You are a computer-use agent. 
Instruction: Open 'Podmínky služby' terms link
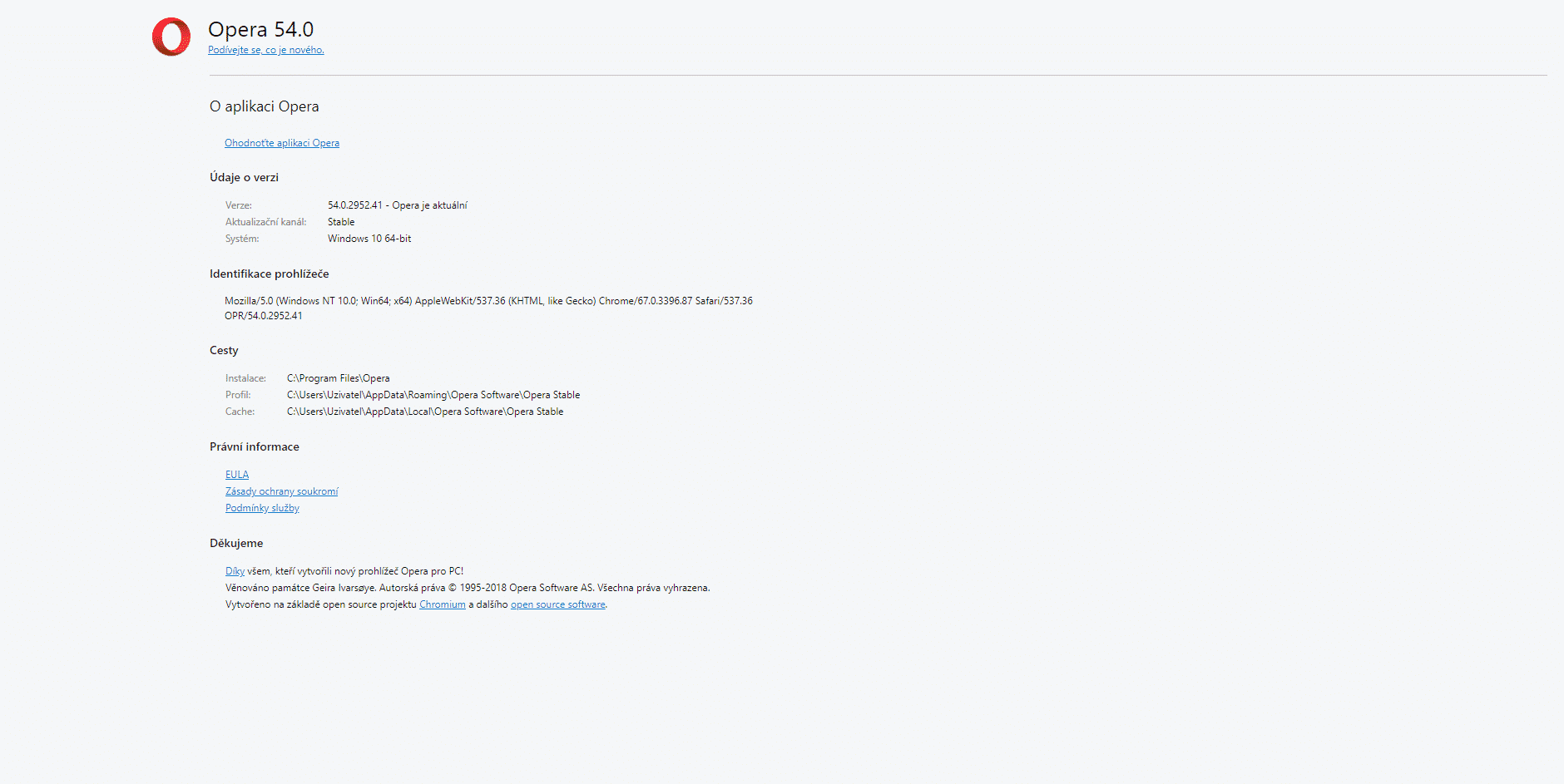coord(262,508)
